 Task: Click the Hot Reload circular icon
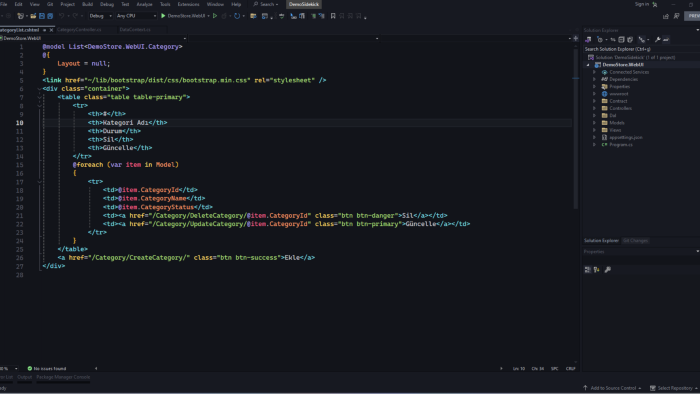tap(237, 16)
